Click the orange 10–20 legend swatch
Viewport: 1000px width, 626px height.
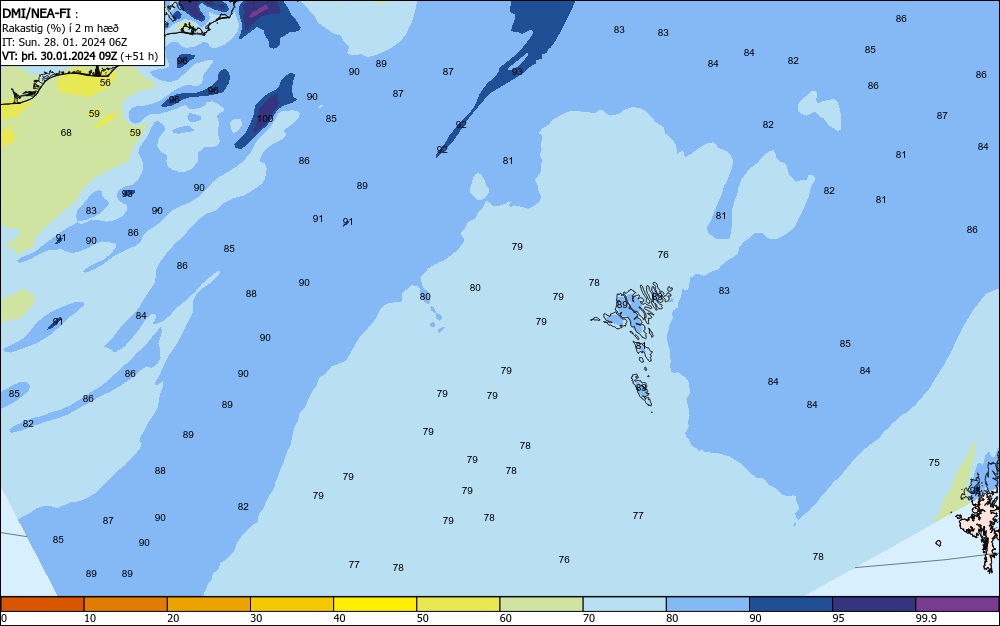pos(126,604)
